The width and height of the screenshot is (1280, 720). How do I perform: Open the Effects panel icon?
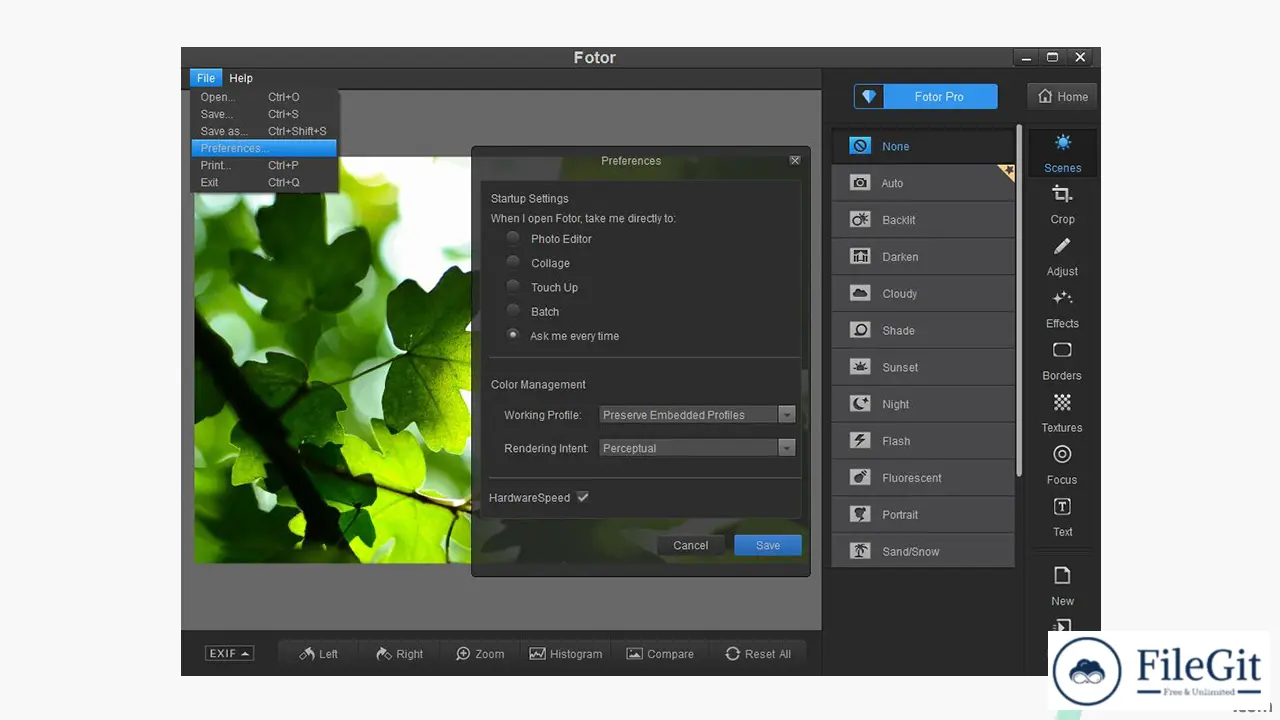point(1062,298)
